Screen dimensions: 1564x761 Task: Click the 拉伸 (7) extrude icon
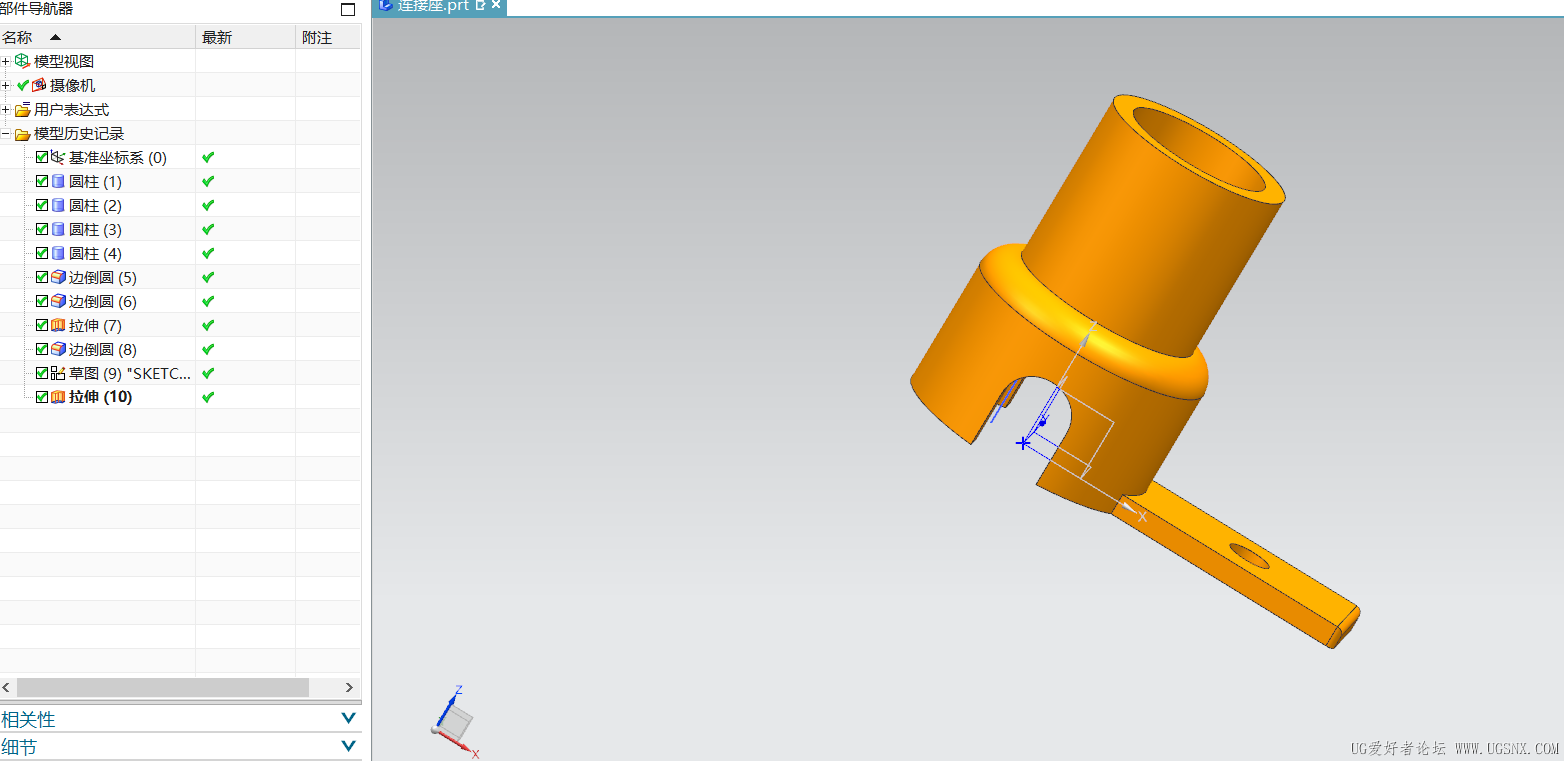(x=58, y=325)
